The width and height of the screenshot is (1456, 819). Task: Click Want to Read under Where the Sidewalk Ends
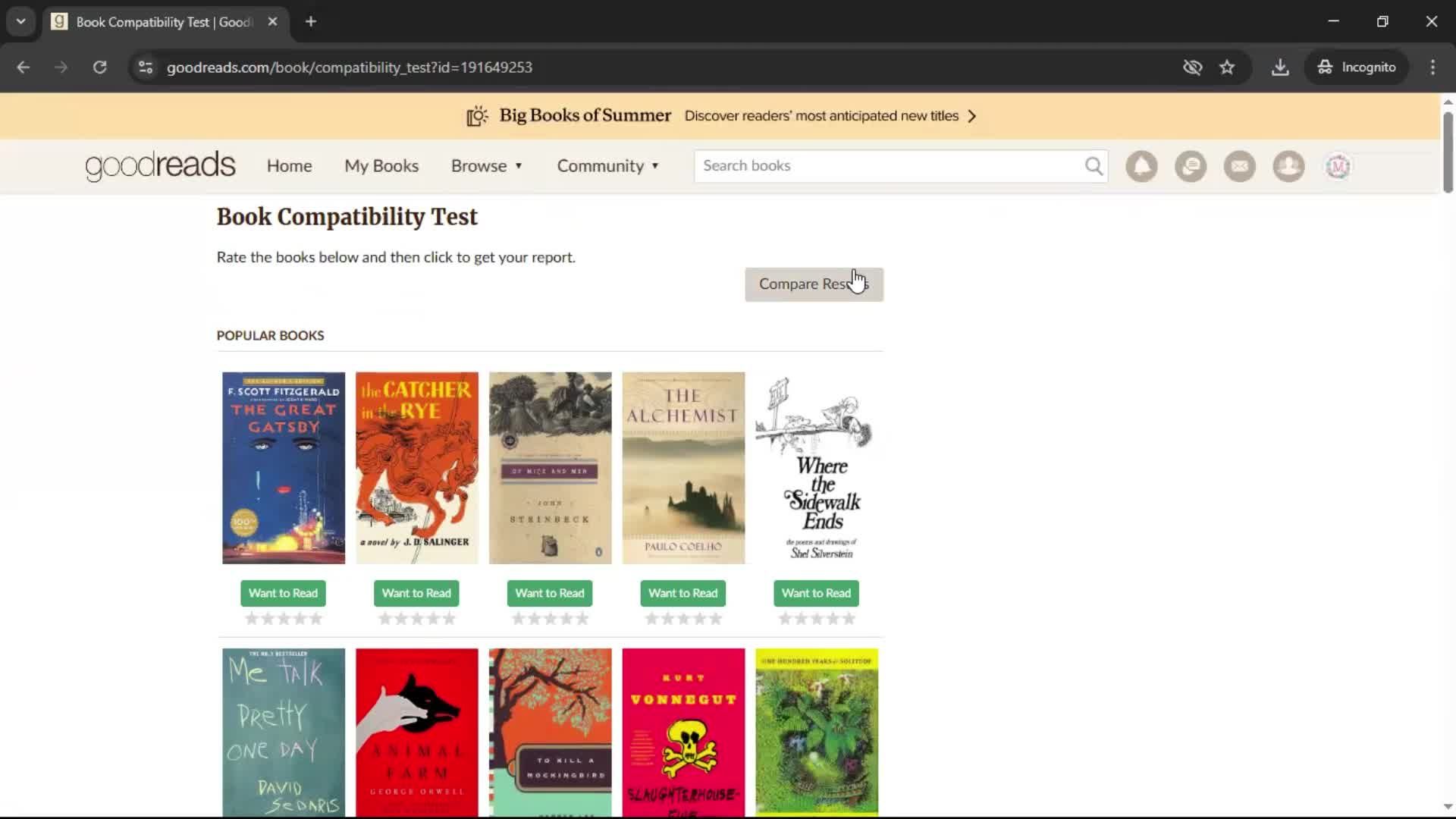point(816,593)
